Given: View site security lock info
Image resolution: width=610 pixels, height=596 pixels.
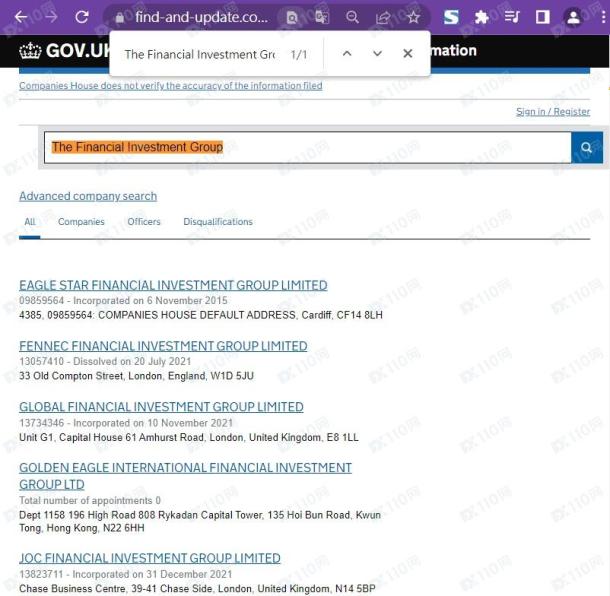Looking at the screenshot, I should click(120, 18).
